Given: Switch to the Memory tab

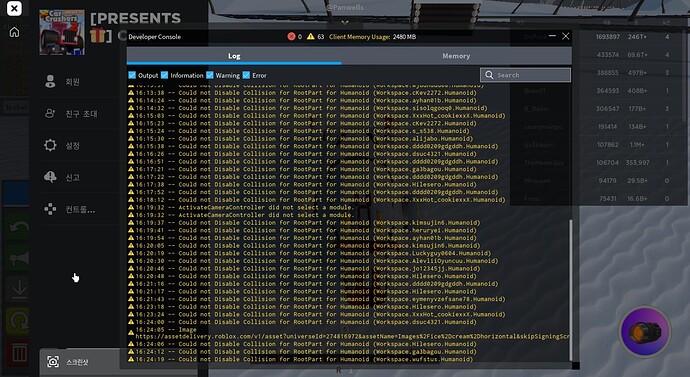Looking at the screenshot, I should 456,56.
